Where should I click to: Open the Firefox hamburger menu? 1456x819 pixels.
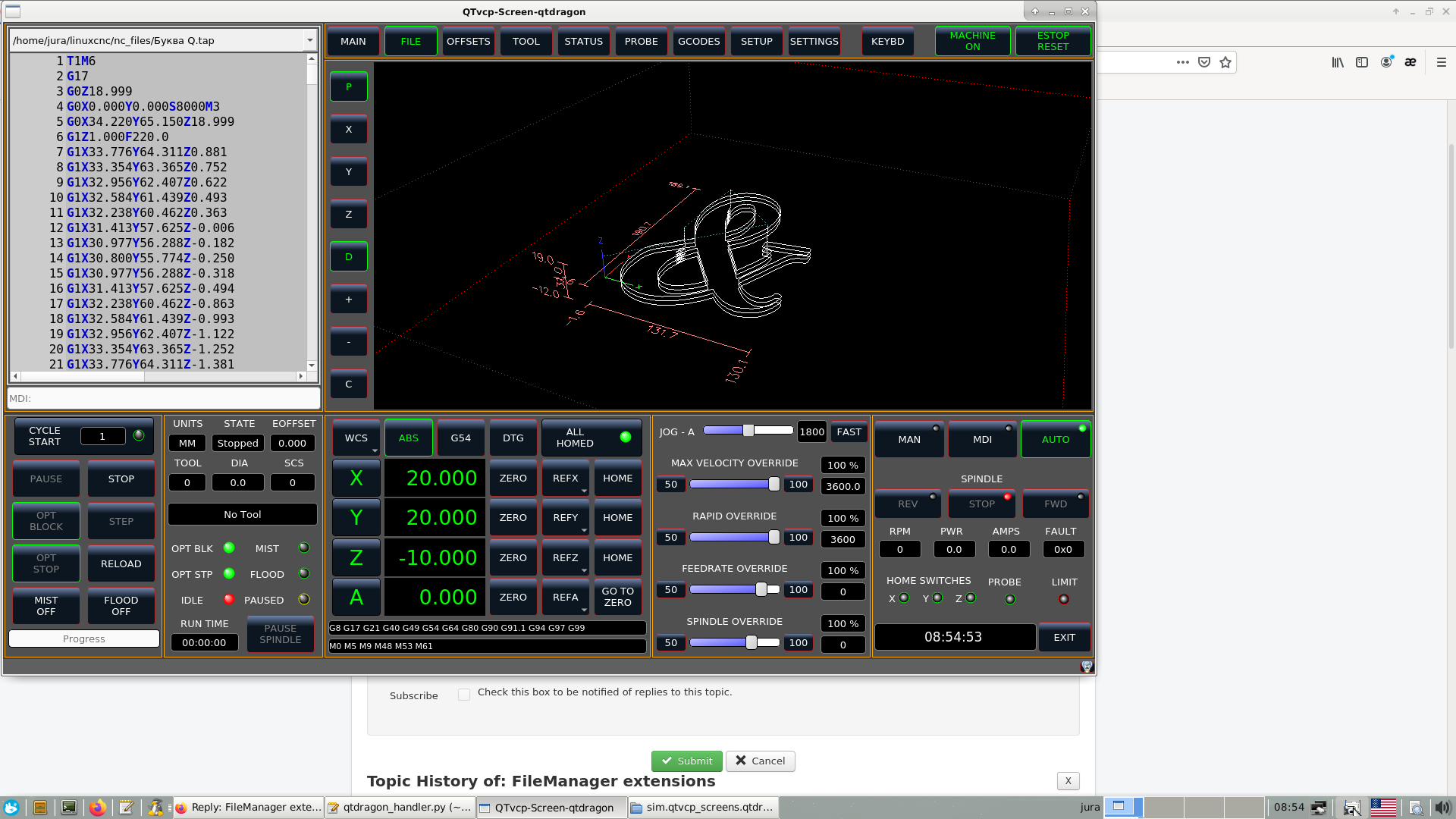(1442, 62)
